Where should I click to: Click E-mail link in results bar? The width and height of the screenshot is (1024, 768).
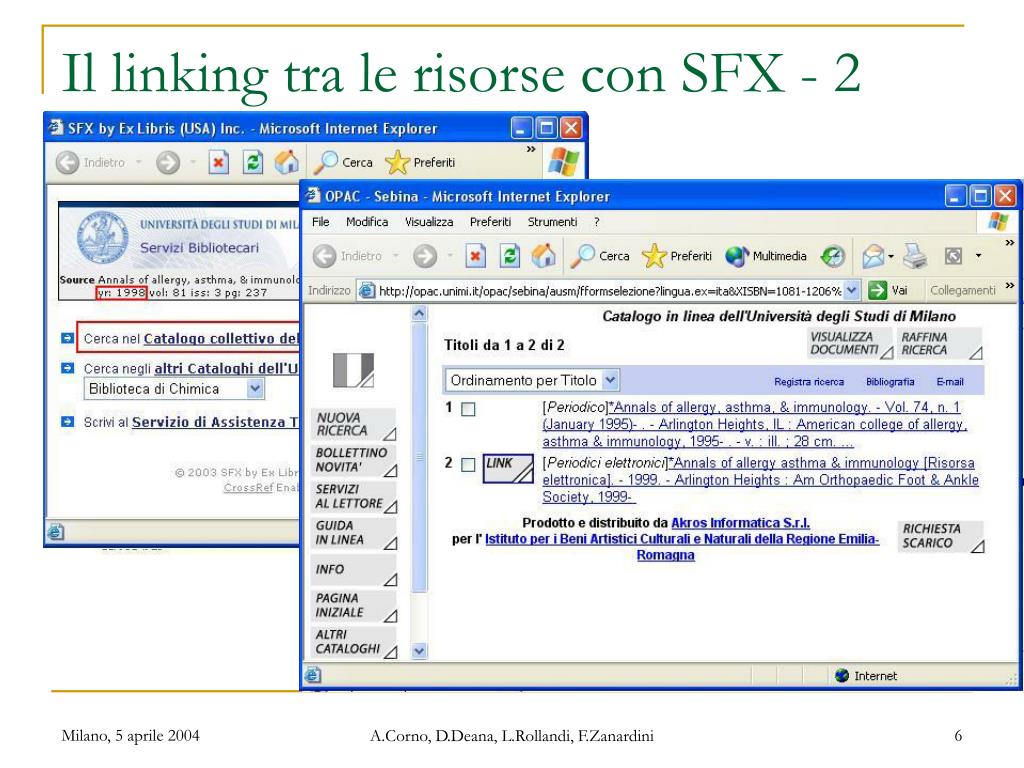pos(950,381)
